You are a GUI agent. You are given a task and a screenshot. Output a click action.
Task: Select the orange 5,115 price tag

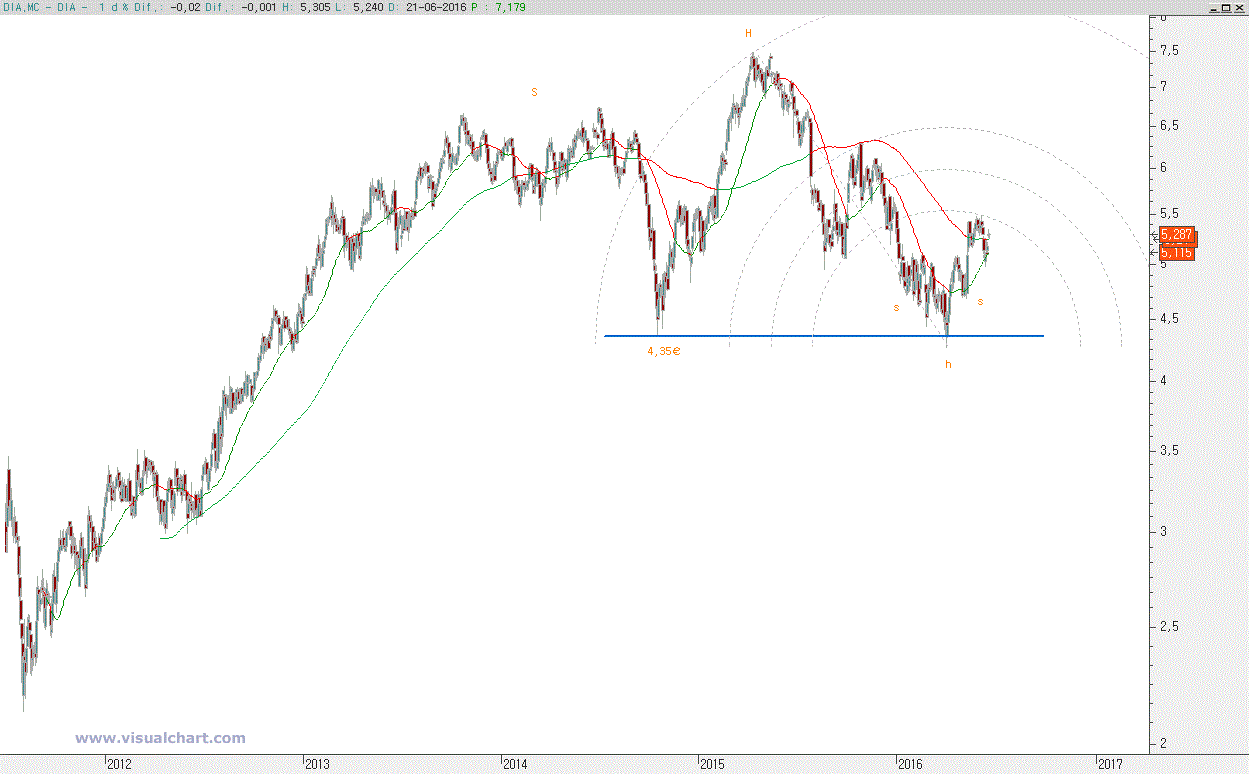pos(1177,253)
